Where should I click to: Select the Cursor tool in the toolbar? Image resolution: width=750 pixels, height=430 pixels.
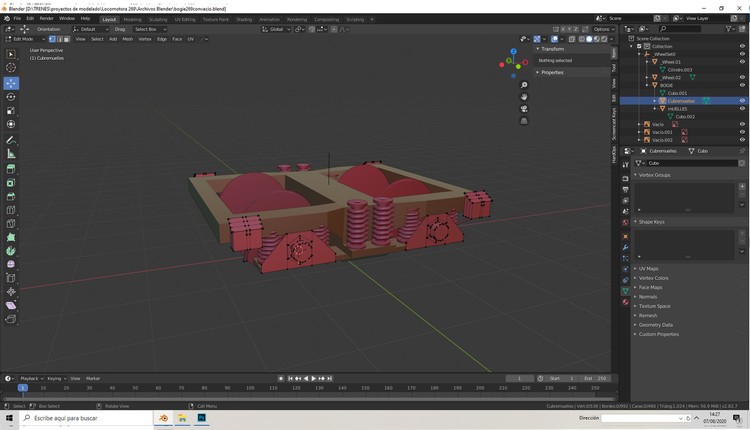point(11,68)
